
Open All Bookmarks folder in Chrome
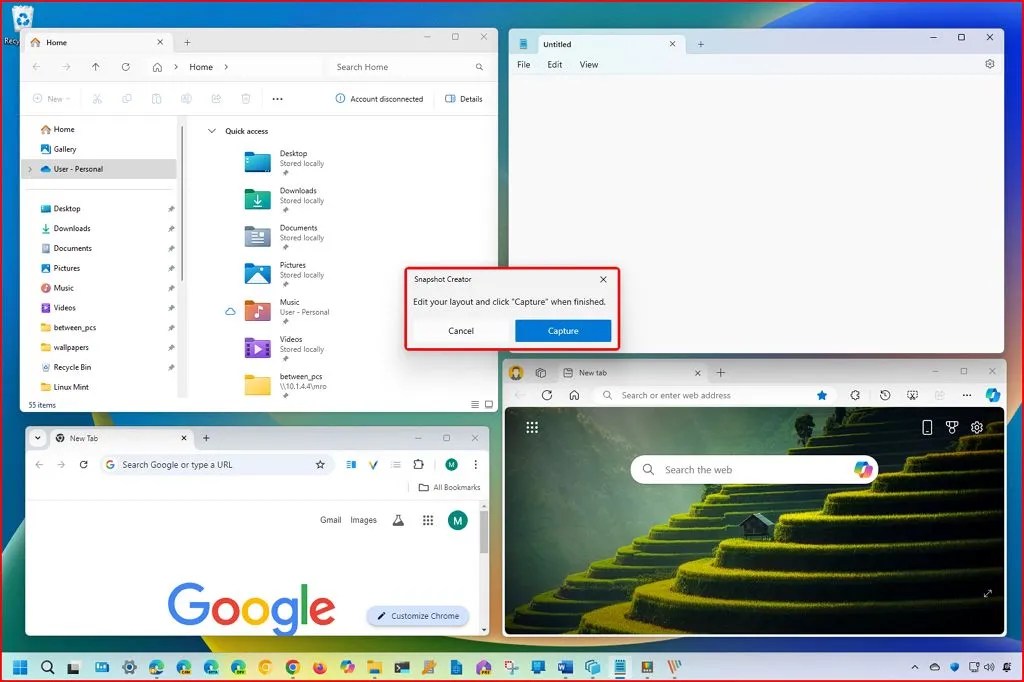[x=449, y=487]
